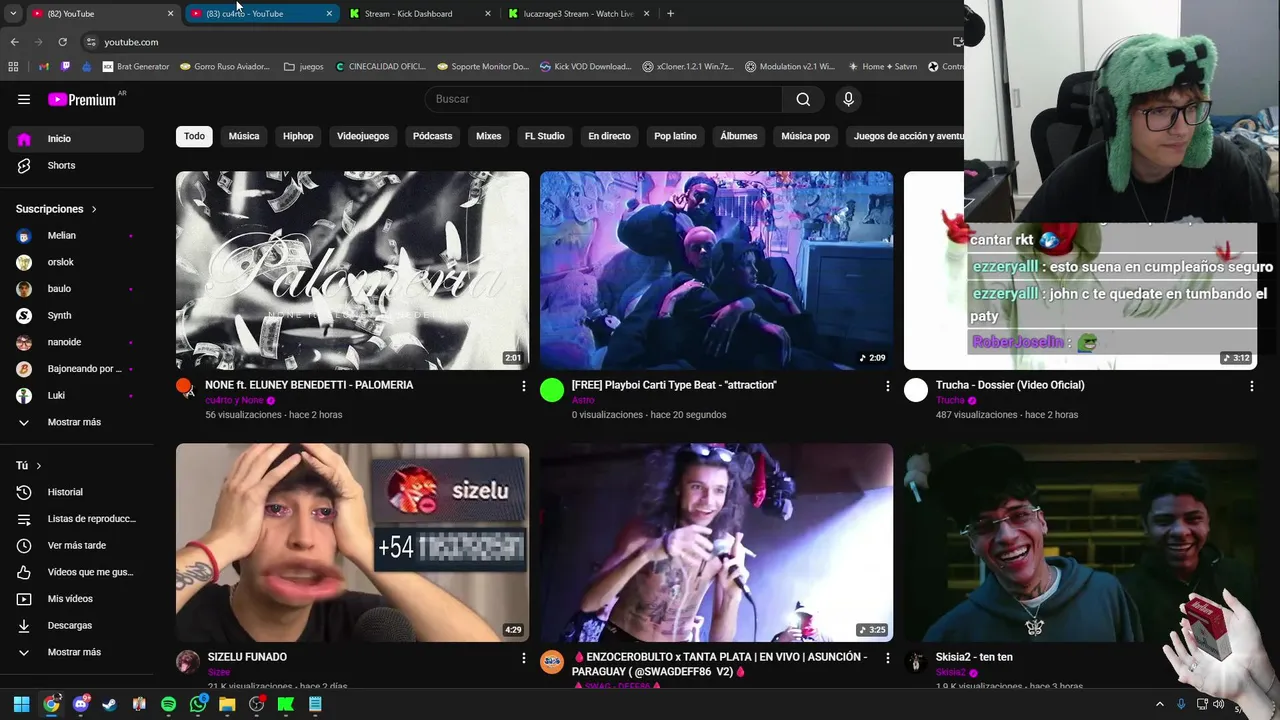Open Historial in the sidebar
1280x720 pixels.
(x=76, y=492)
